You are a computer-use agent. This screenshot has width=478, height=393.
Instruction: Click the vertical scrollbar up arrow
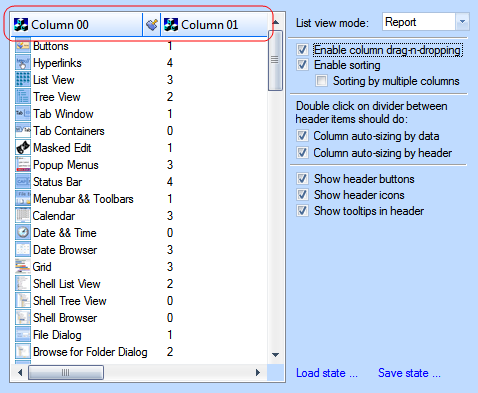(x=275, y=22)
